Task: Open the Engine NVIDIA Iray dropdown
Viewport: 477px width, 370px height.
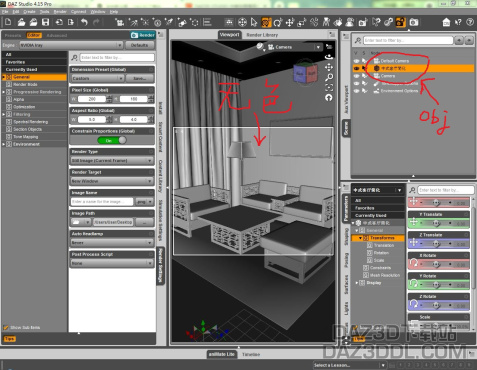Action: point(71,45)
